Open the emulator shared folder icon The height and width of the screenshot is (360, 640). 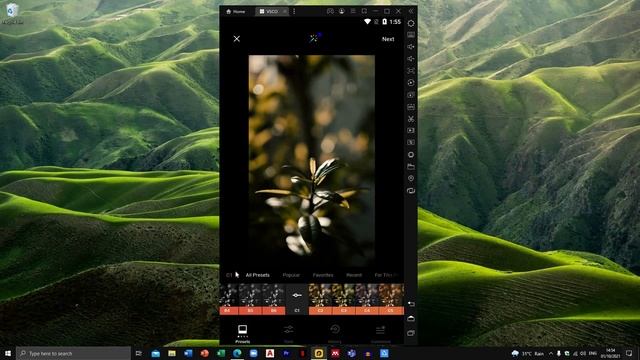411,167
